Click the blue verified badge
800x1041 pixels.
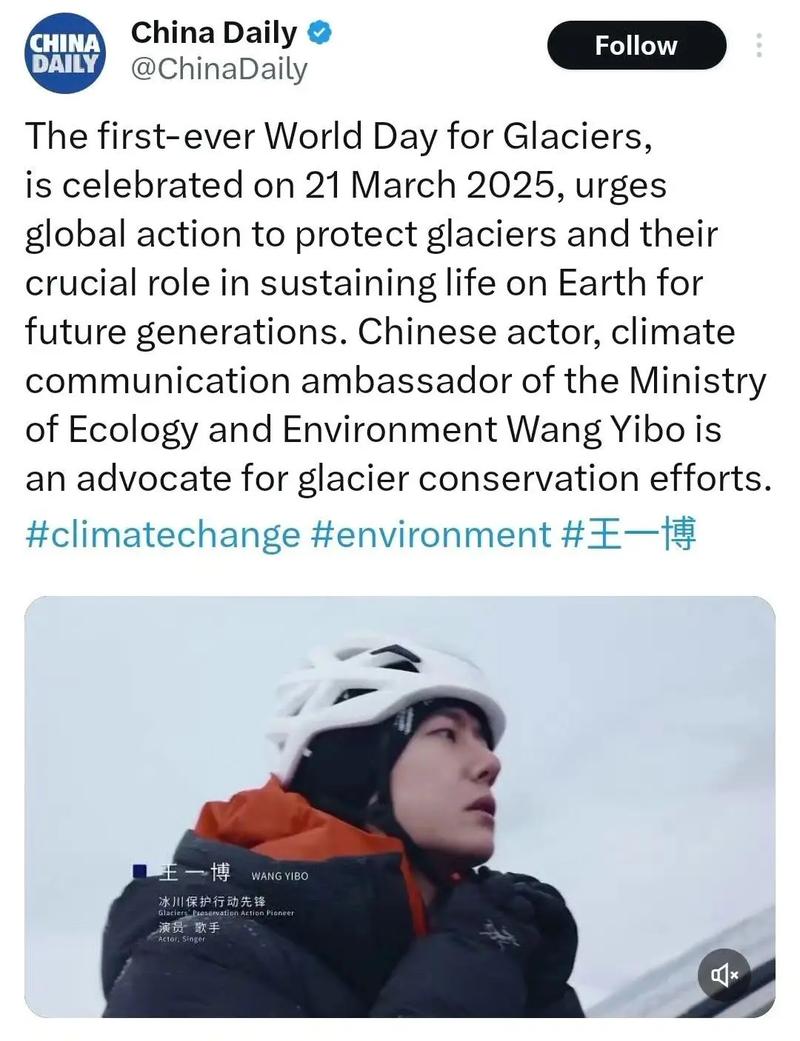(319, 32)
